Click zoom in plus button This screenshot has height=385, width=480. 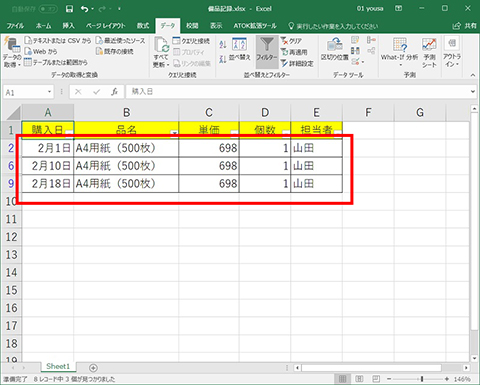pos(447,379)
